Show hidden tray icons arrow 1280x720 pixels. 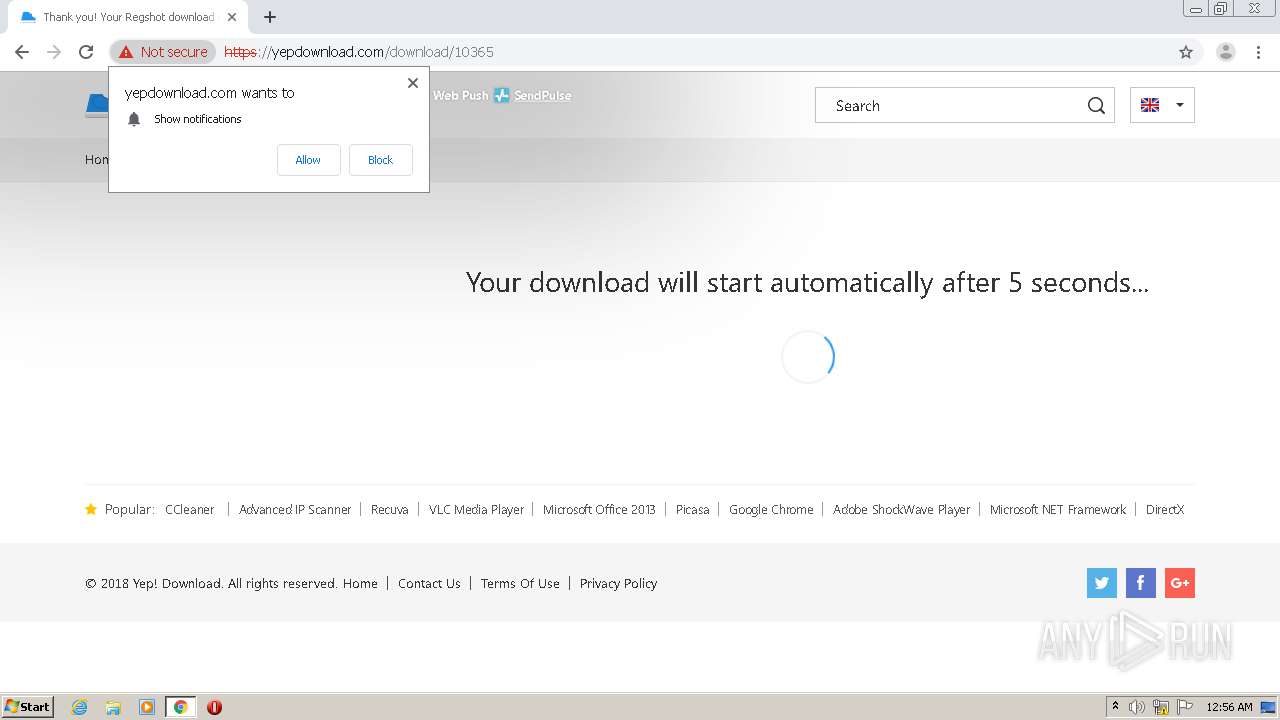click(x=1116, y=707)
